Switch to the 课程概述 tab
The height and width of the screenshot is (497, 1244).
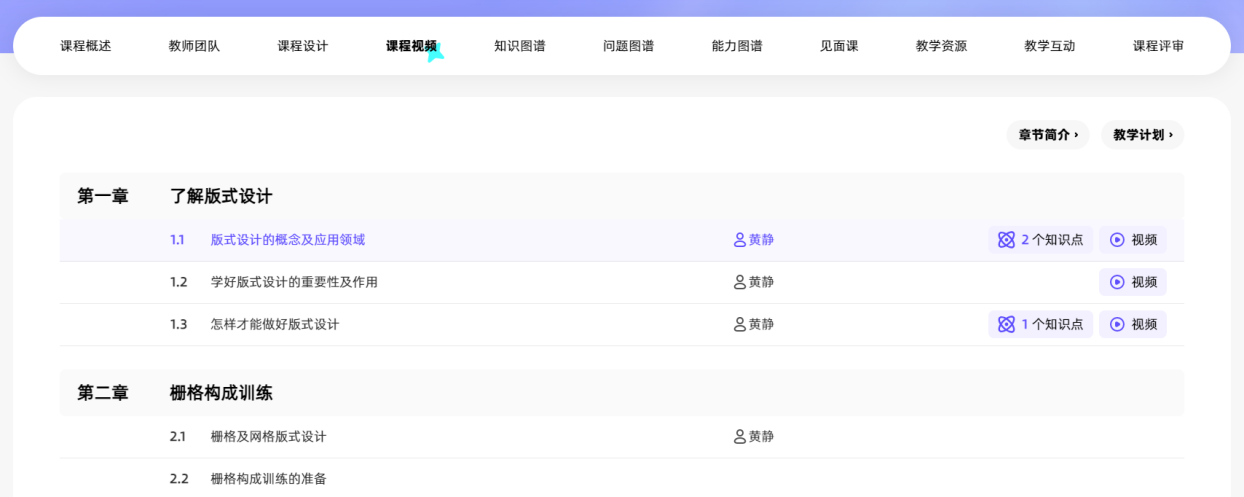point(86,46)
